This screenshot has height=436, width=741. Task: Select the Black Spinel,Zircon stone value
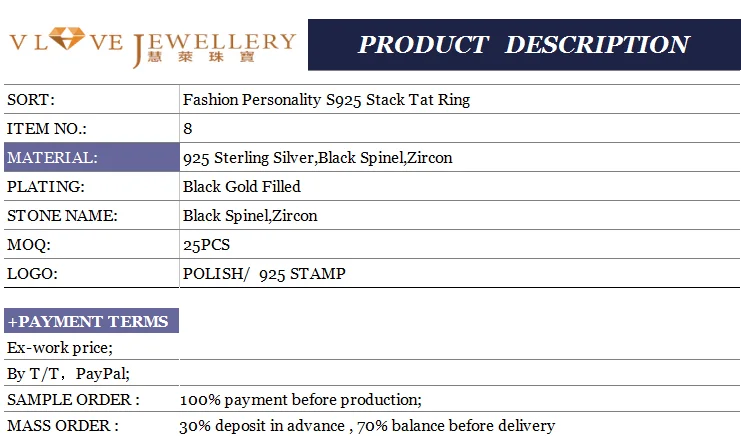tap(250, 216)
